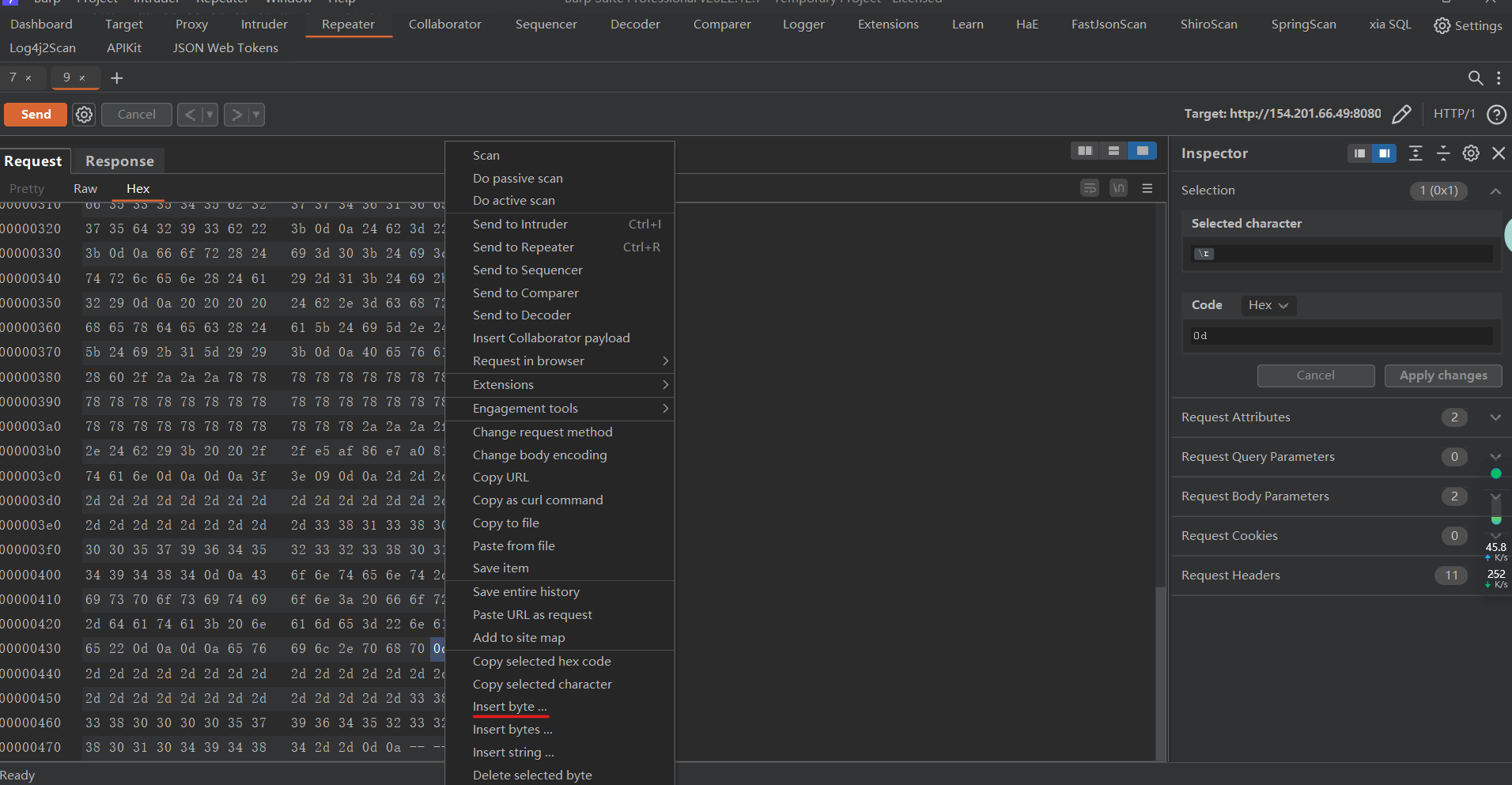Open the Request Cookies section
Viewport: 1512px width, 785px height.
click(1340, 536)
